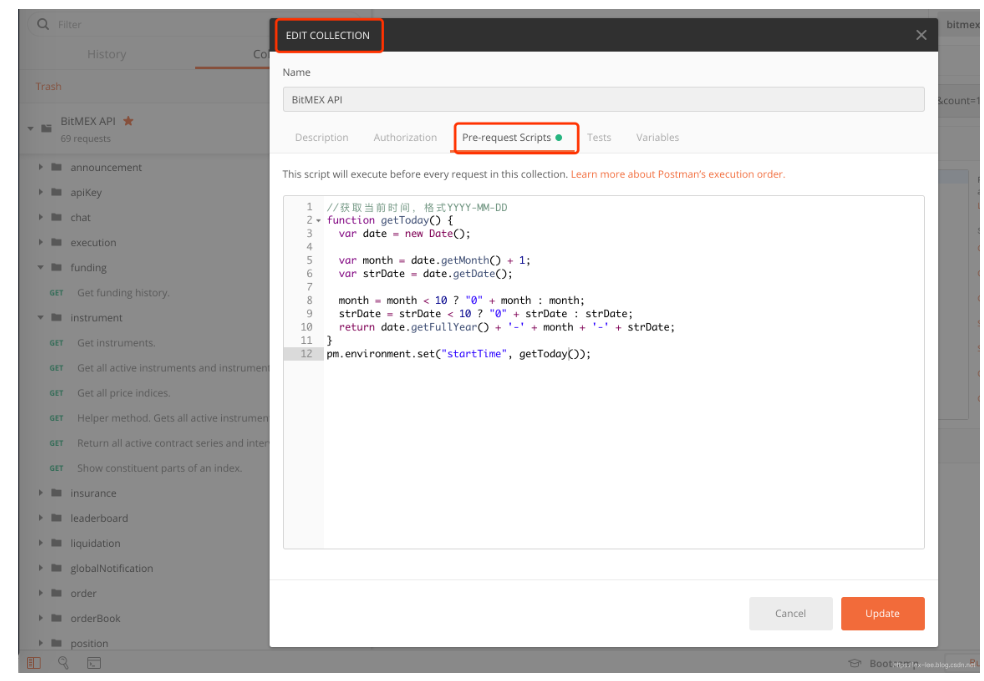The width and height of the screenshot is (984, 681).
Task: Expand the apiKey folder arrow
Action: [40, 192]
